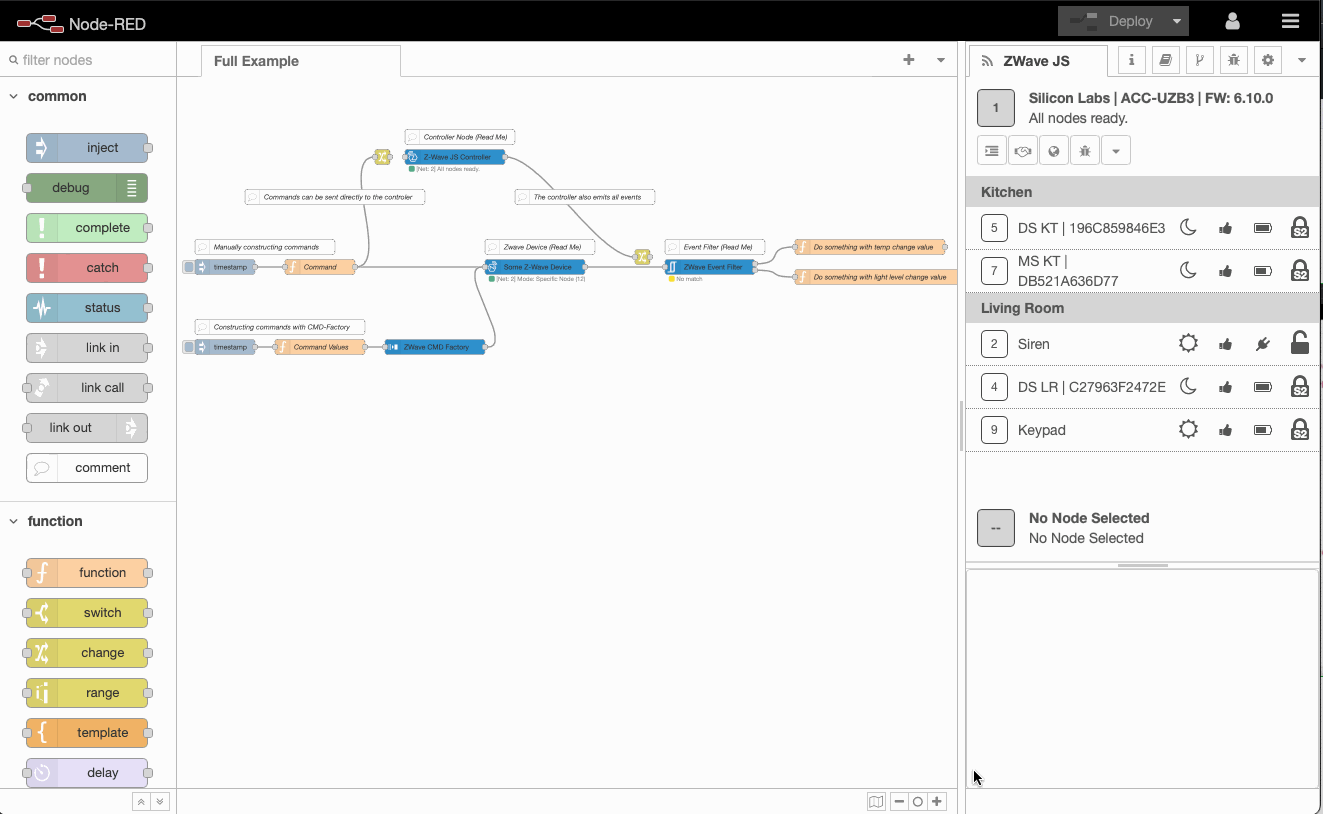1323x814 pixels.
Task: Select the ZWave JS sidebar tab
Action: pos(1037,61)
